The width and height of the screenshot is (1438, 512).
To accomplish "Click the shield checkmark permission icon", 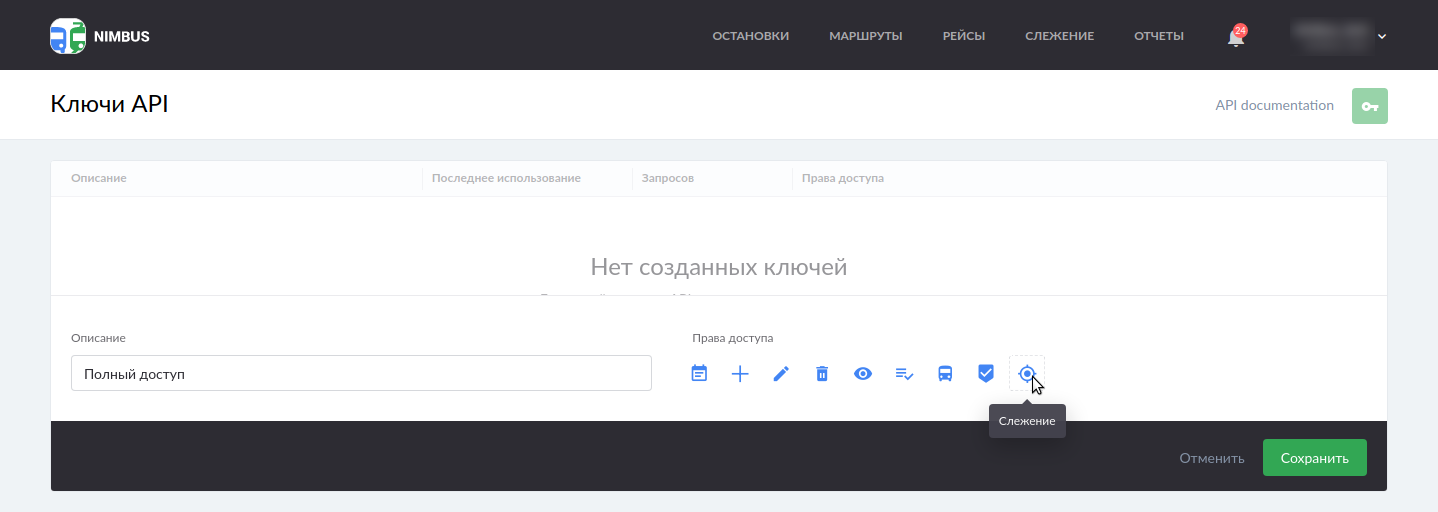I will (x=986, y=373).
